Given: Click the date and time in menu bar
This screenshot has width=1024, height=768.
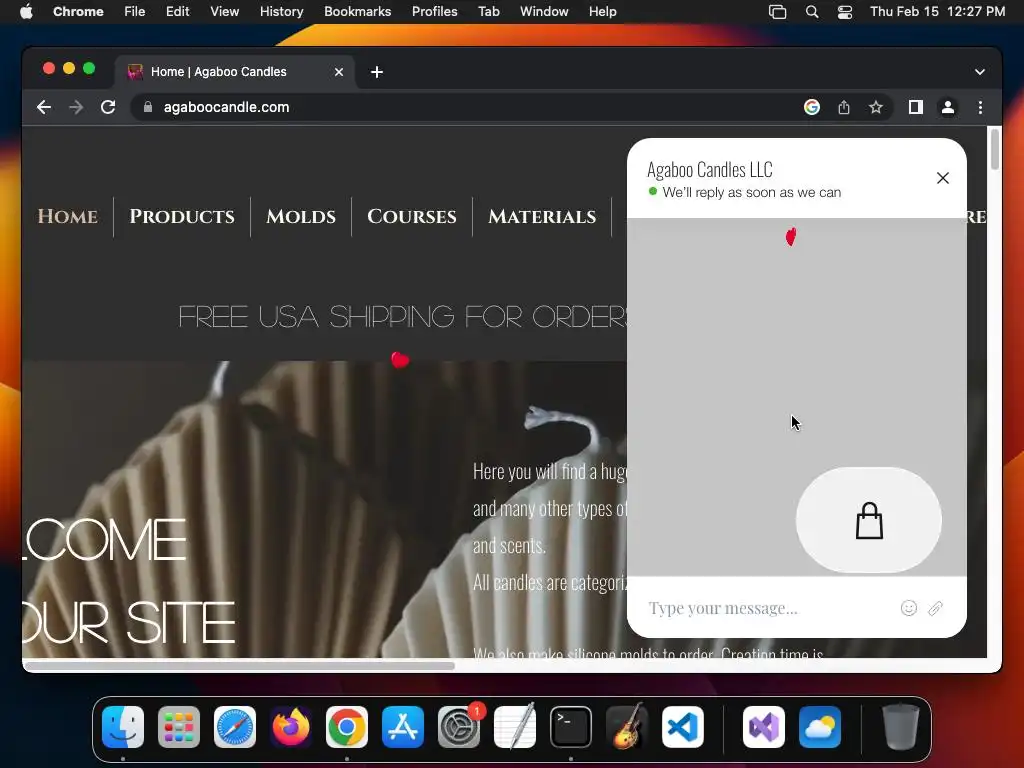Looking at the screenshot, I should tap(937, 11).
